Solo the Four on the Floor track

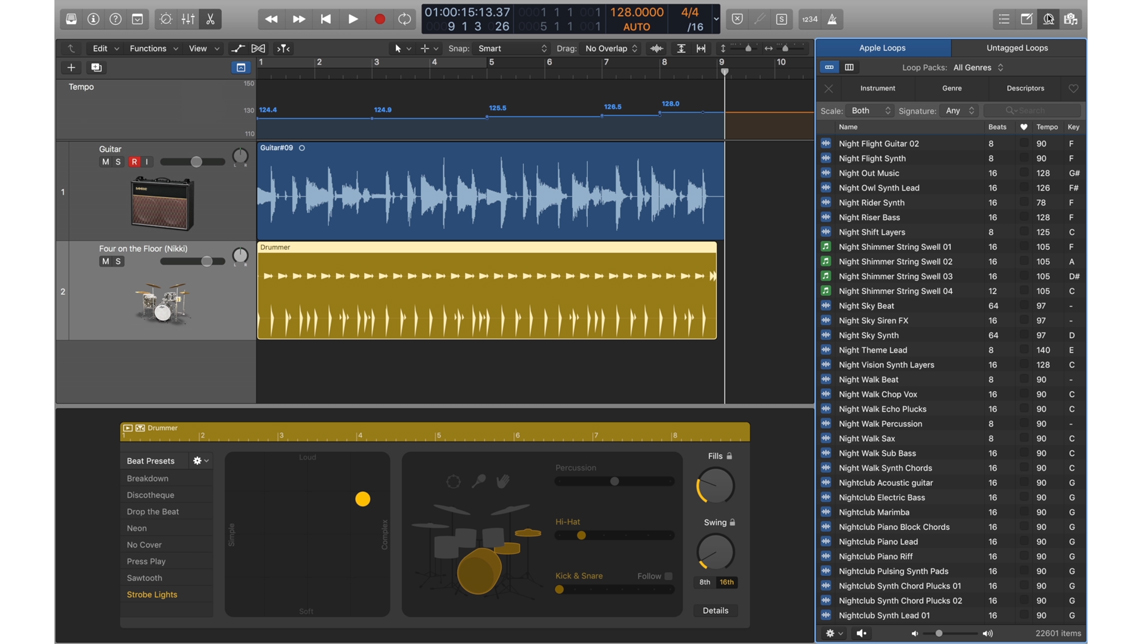pos(118,262)
